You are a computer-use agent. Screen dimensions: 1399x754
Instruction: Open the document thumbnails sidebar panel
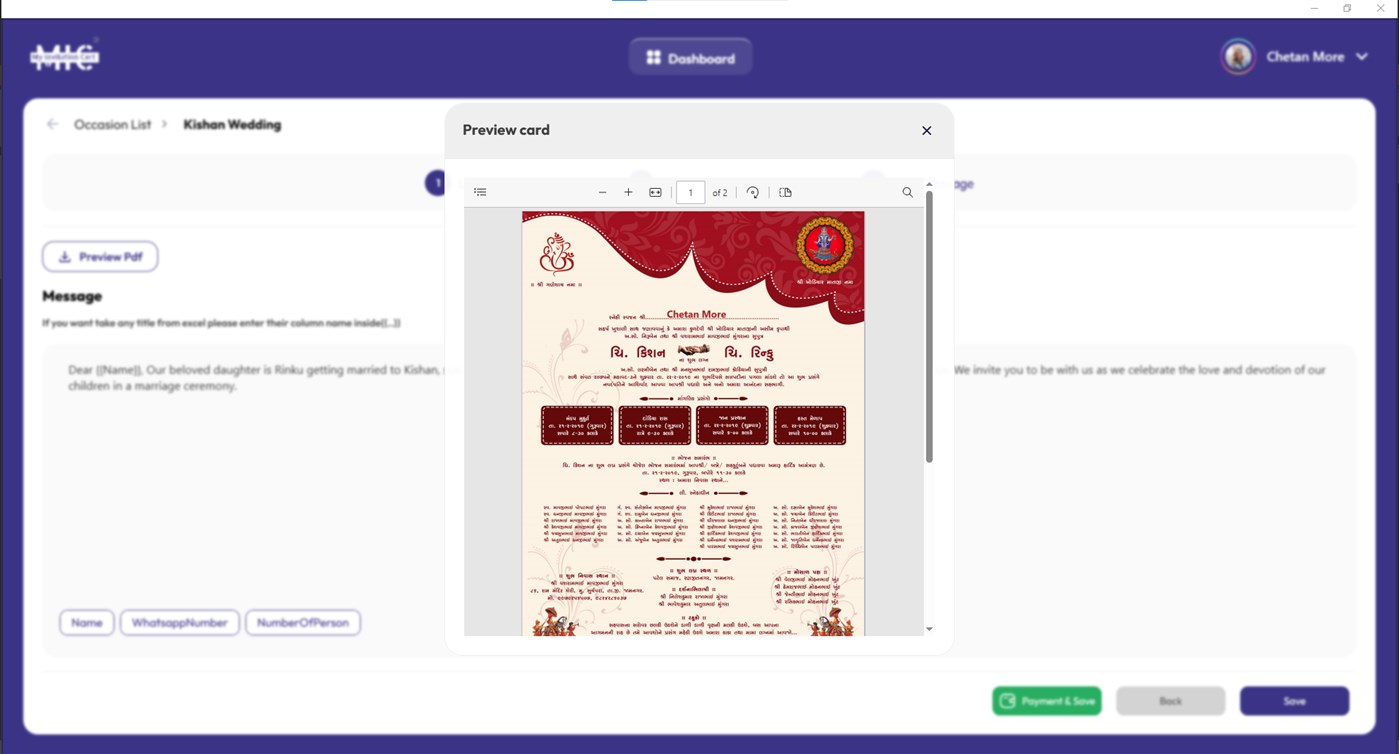[x=480, y=191]
